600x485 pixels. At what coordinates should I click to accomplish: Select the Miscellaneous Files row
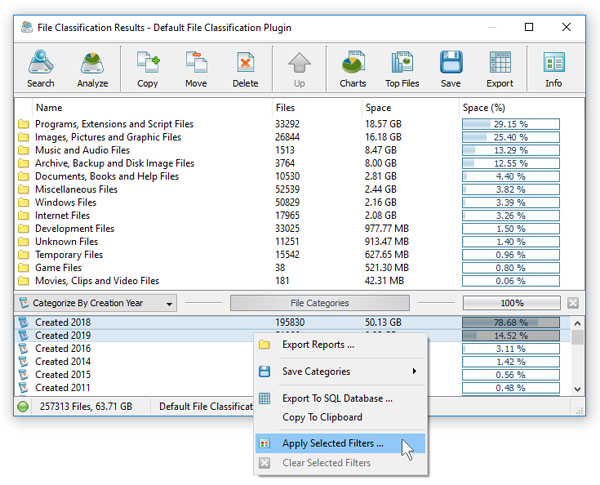(x=300, y=189)
